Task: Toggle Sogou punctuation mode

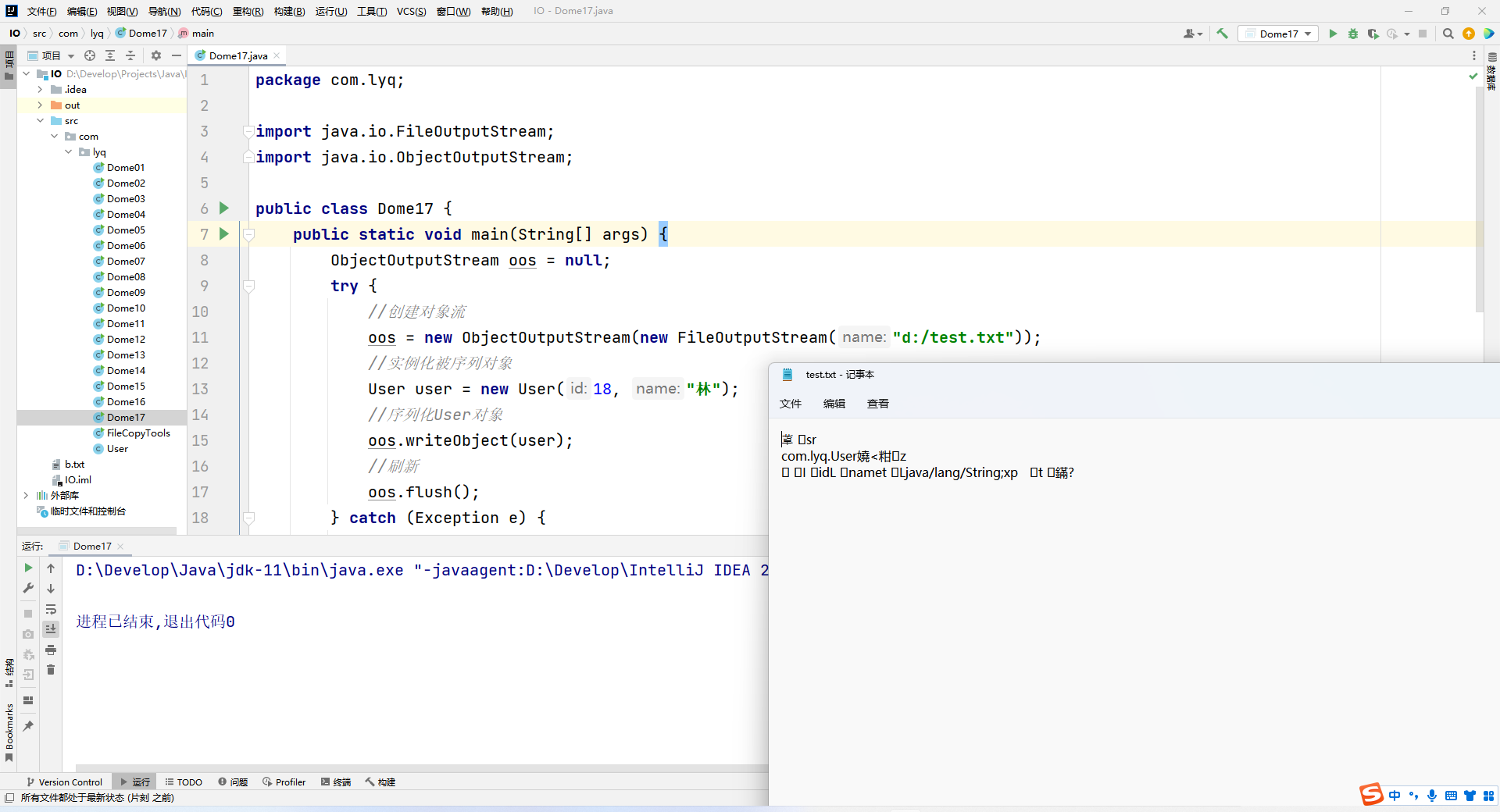Action: click(1413, 796)
